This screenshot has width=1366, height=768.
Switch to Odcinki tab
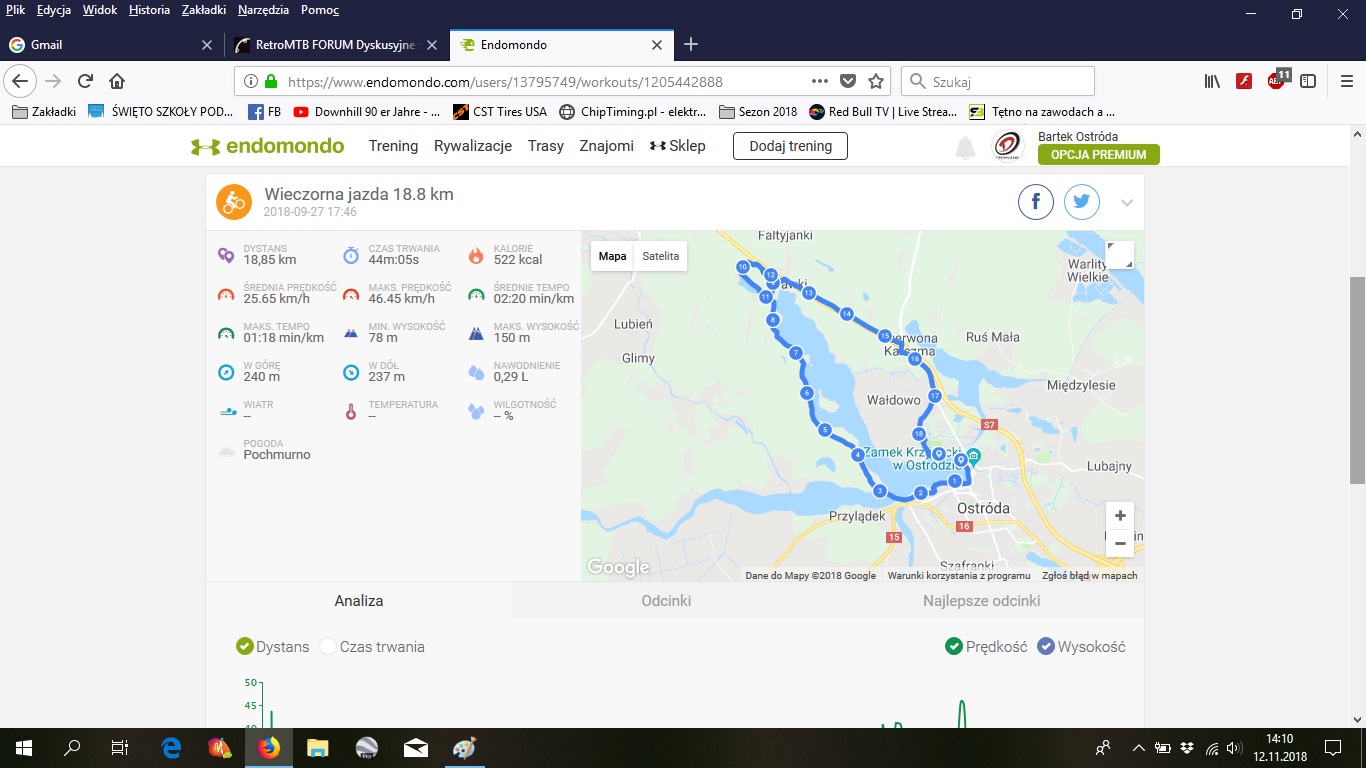[x=666, y=601]
